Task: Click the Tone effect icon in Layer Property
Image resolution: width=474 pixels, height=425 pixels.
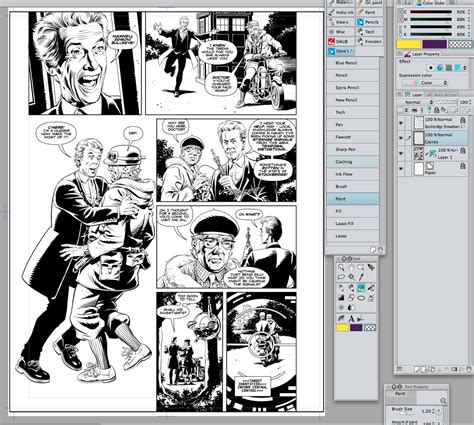Action: (449, 68)
